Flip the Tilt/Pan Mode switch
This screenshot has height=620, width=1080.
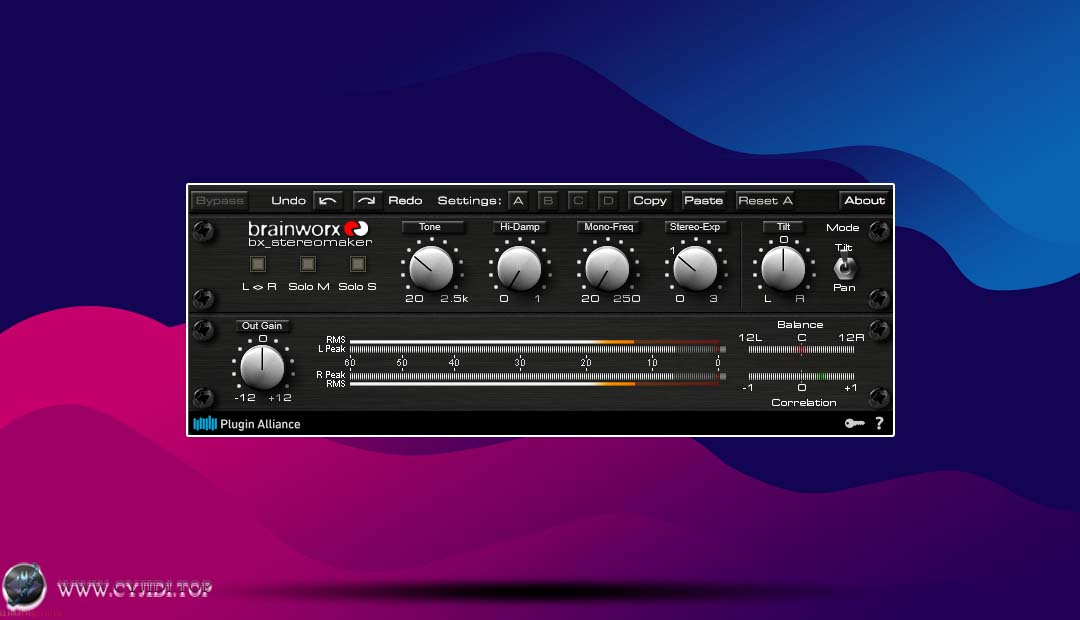pyautogui.click(x=844, y=267)
